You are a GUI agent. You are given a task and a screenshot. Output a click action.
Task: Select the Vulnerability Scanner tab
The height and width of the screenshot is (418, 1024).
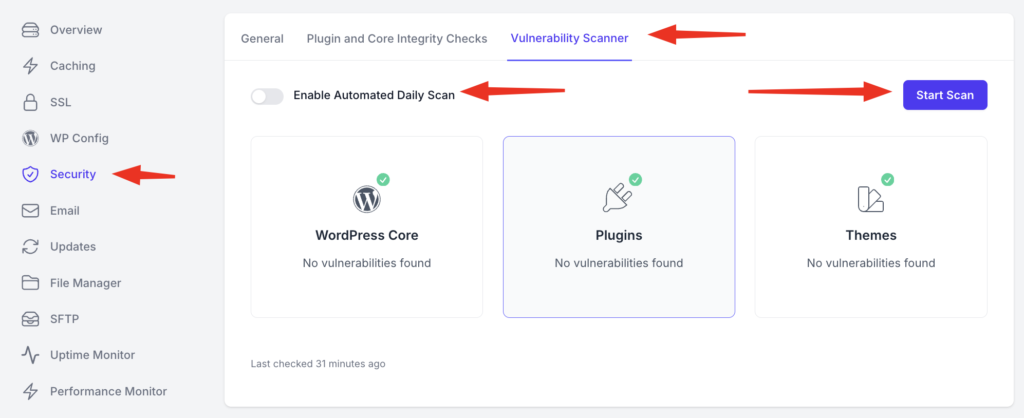569,39
